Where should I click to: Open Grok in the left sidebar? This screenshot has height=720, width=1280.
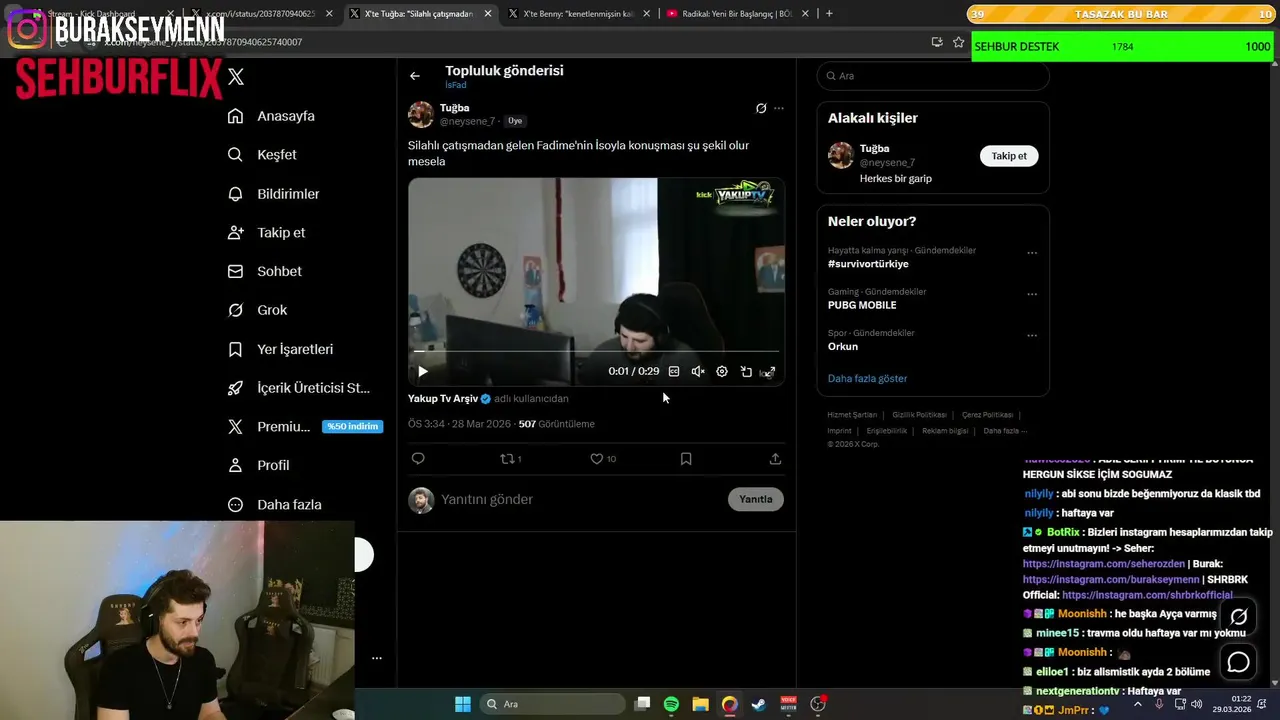pos(257,310)
